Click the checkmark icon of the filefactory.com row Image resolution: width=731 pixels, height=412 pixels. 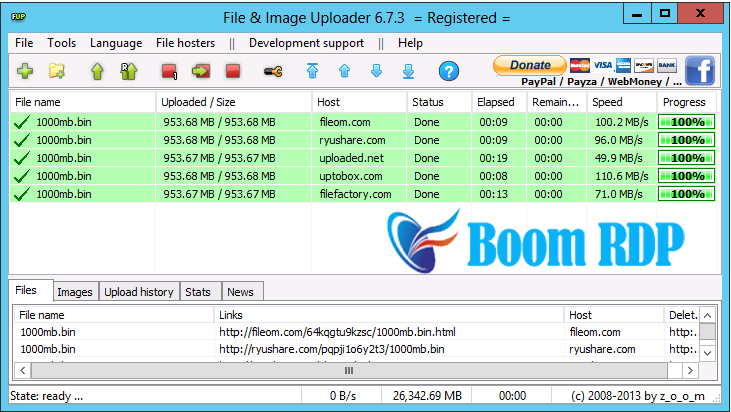click(x=21, y=194)
